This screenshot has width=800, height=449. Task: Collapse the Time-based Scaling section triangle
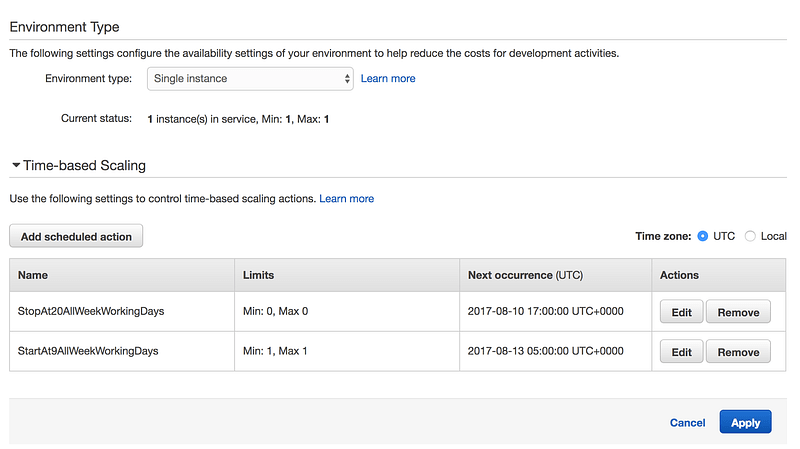[16, 165]
